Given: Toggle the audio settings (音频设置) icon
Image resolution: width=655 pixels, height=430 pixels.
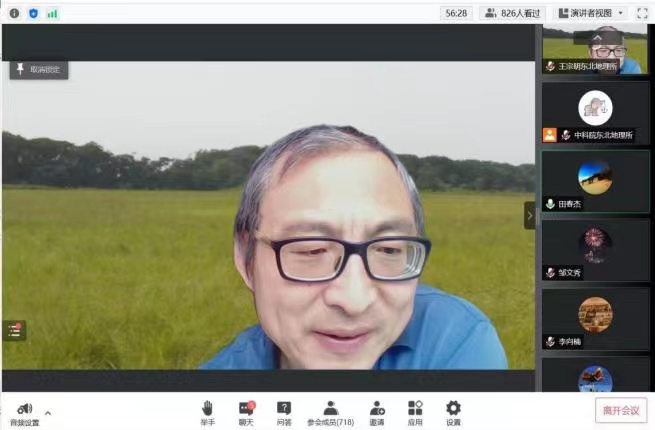Looking at the screenshot, I should coord(24,410).
